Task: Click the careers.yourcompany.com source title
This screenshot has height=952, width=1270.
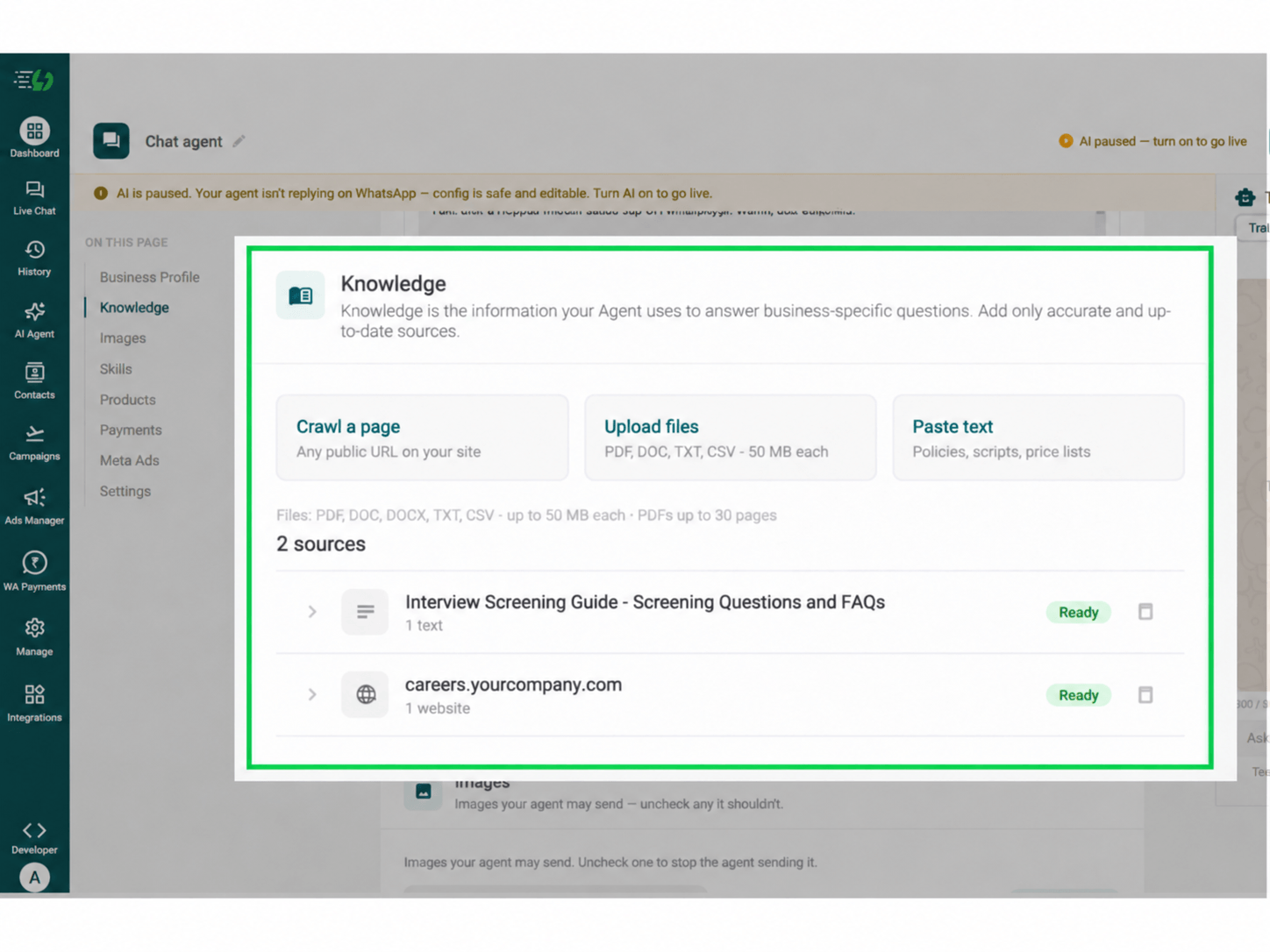Action: pyautogui.click(x=513, y=685)
